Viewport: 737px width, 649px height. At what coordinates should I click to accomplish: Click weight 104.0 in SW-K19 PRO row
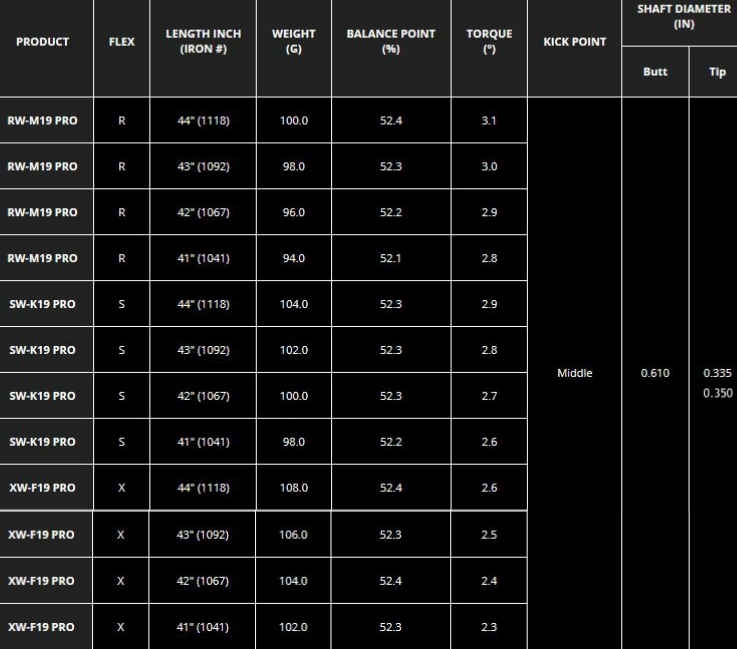pos(294,304)
